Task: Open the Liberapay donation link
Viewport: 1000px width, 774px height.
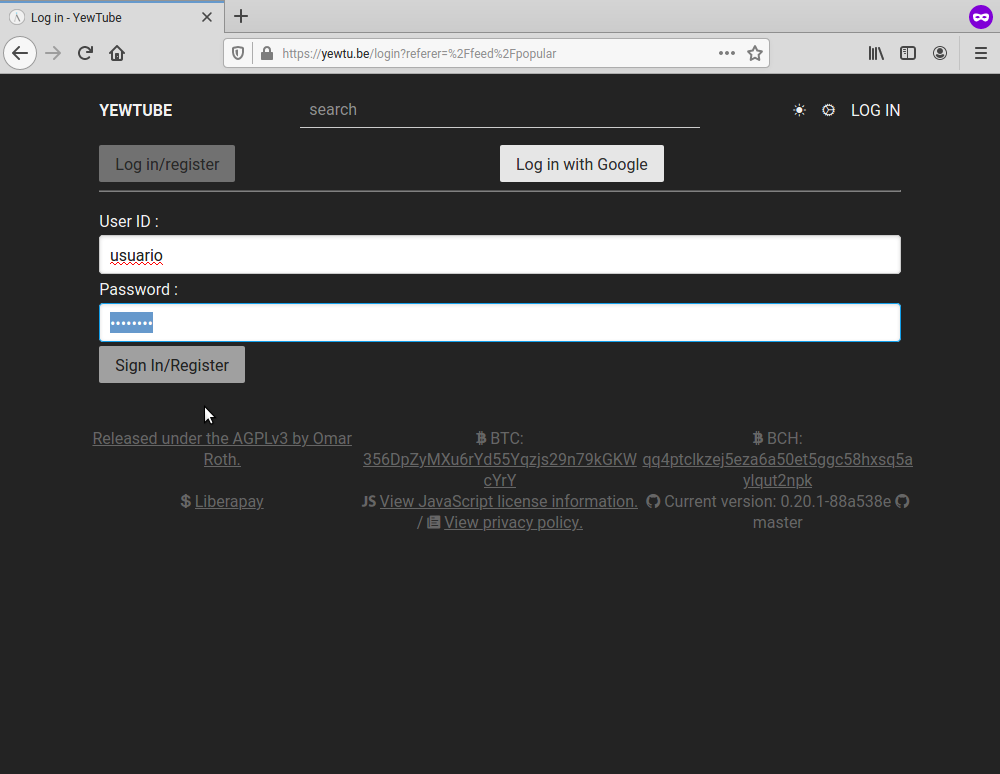Action: click(x=229, y=501)
